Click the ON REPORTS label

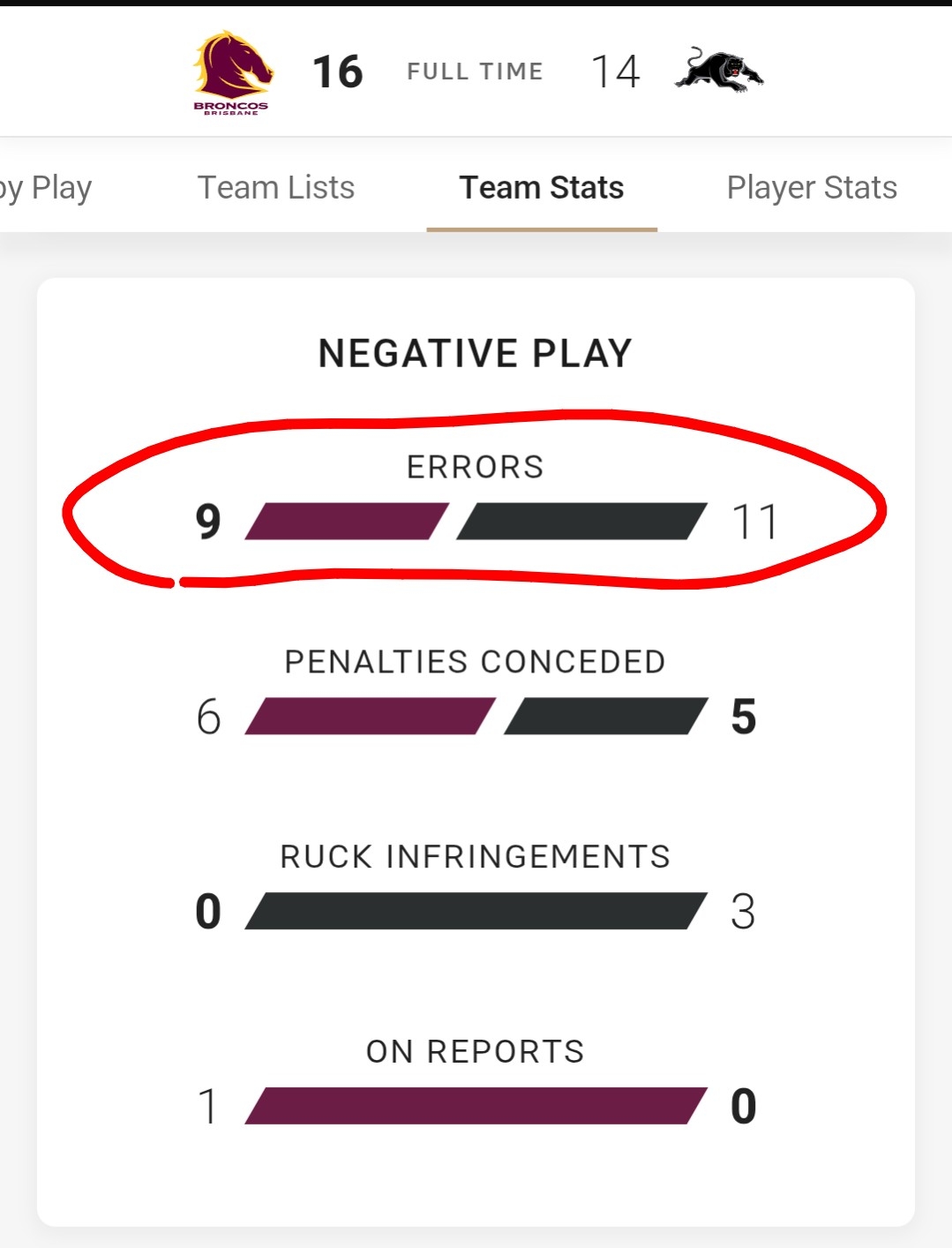(476, 1052)
